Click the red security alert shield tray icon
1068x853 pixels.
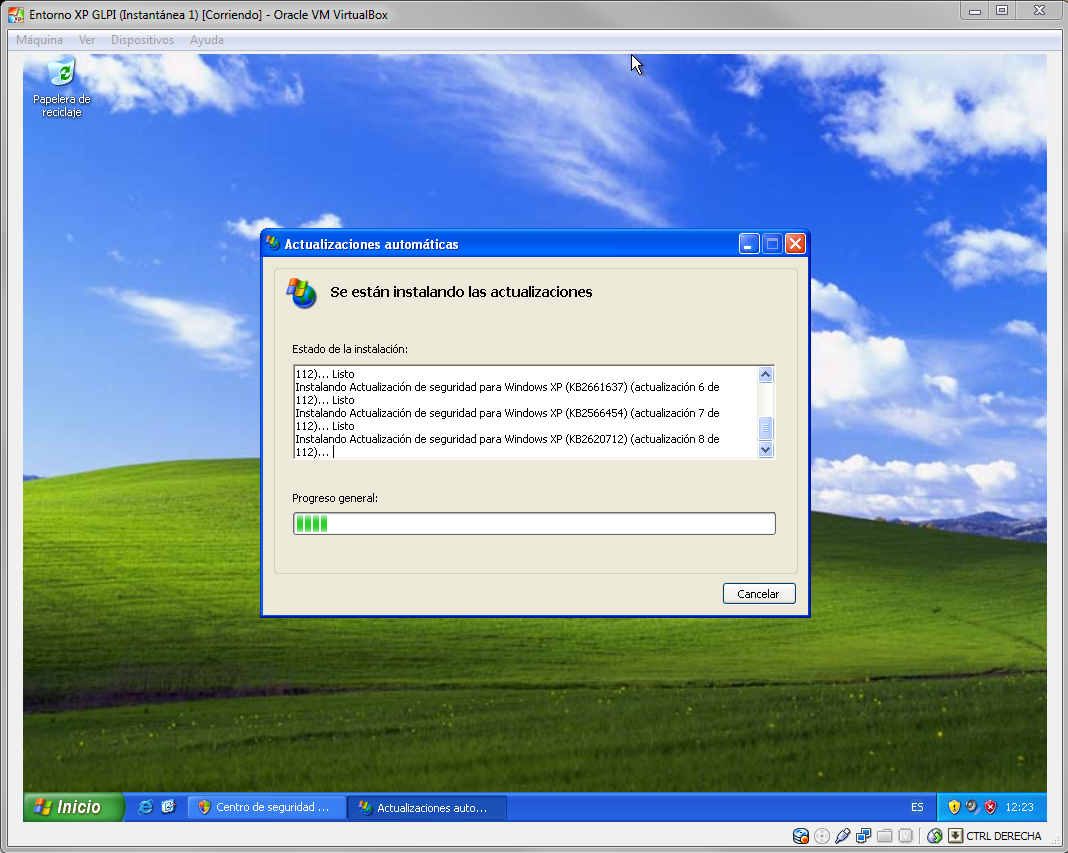coord(991,807)
